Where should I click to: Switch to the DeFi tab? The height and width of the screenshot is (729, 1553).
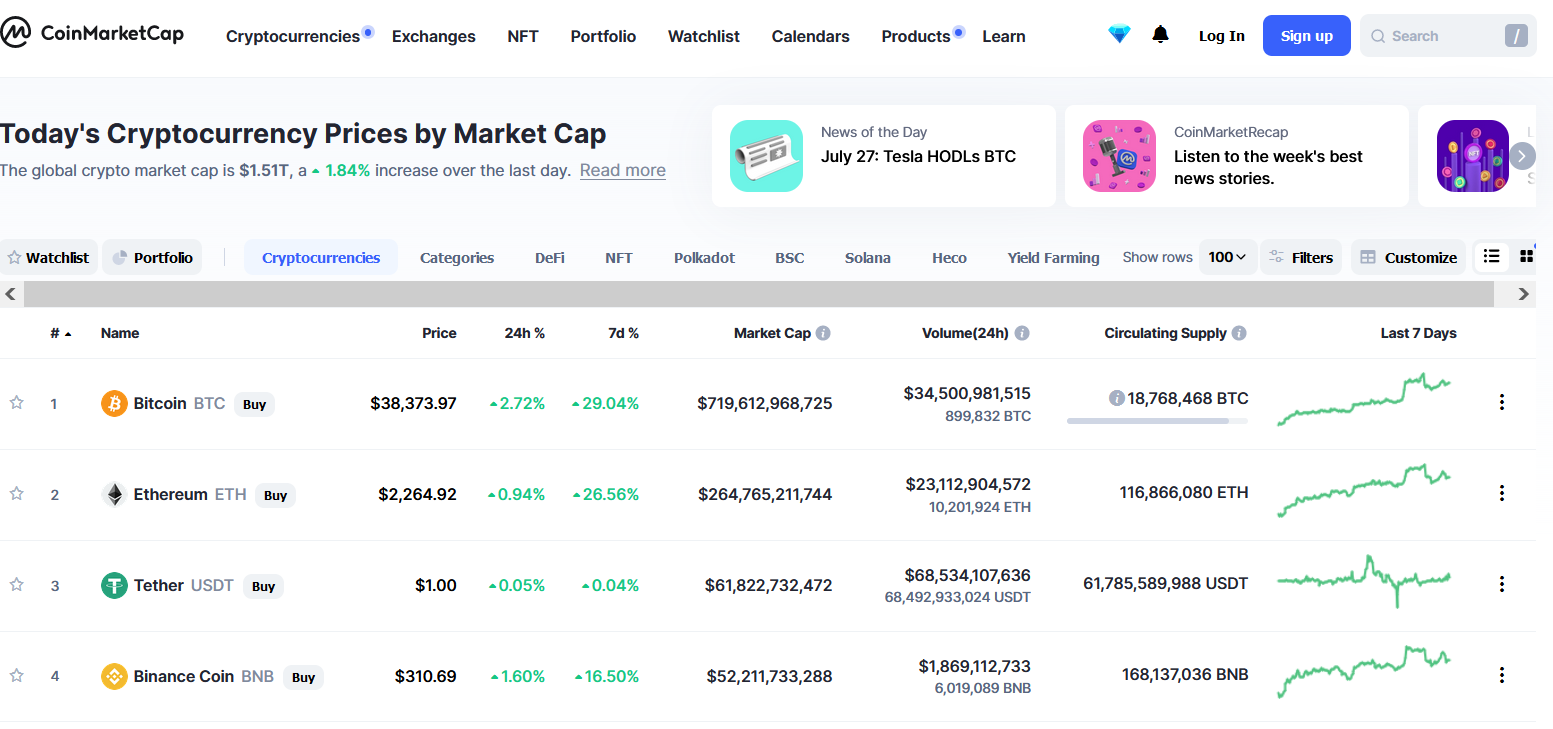(550, 257)
